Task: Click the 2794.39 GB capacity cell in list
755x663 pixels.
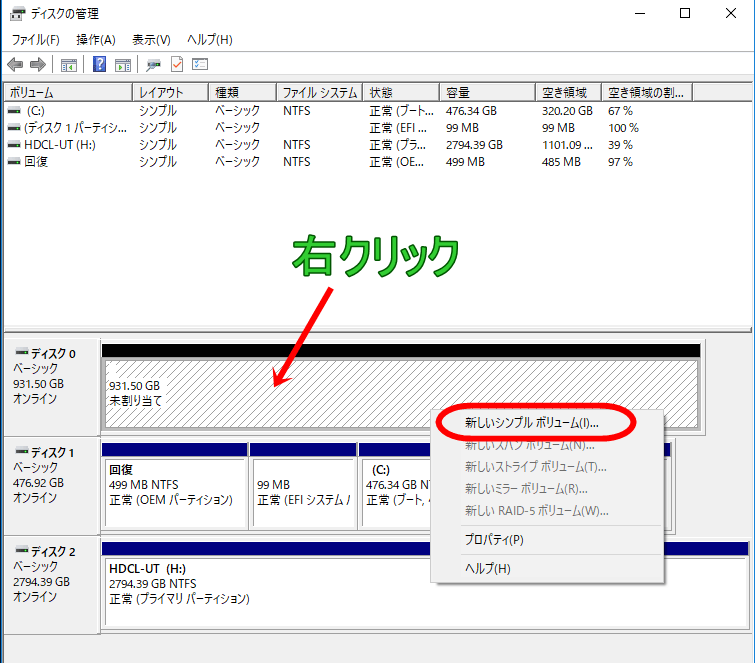Action: [x=474, y=144]
